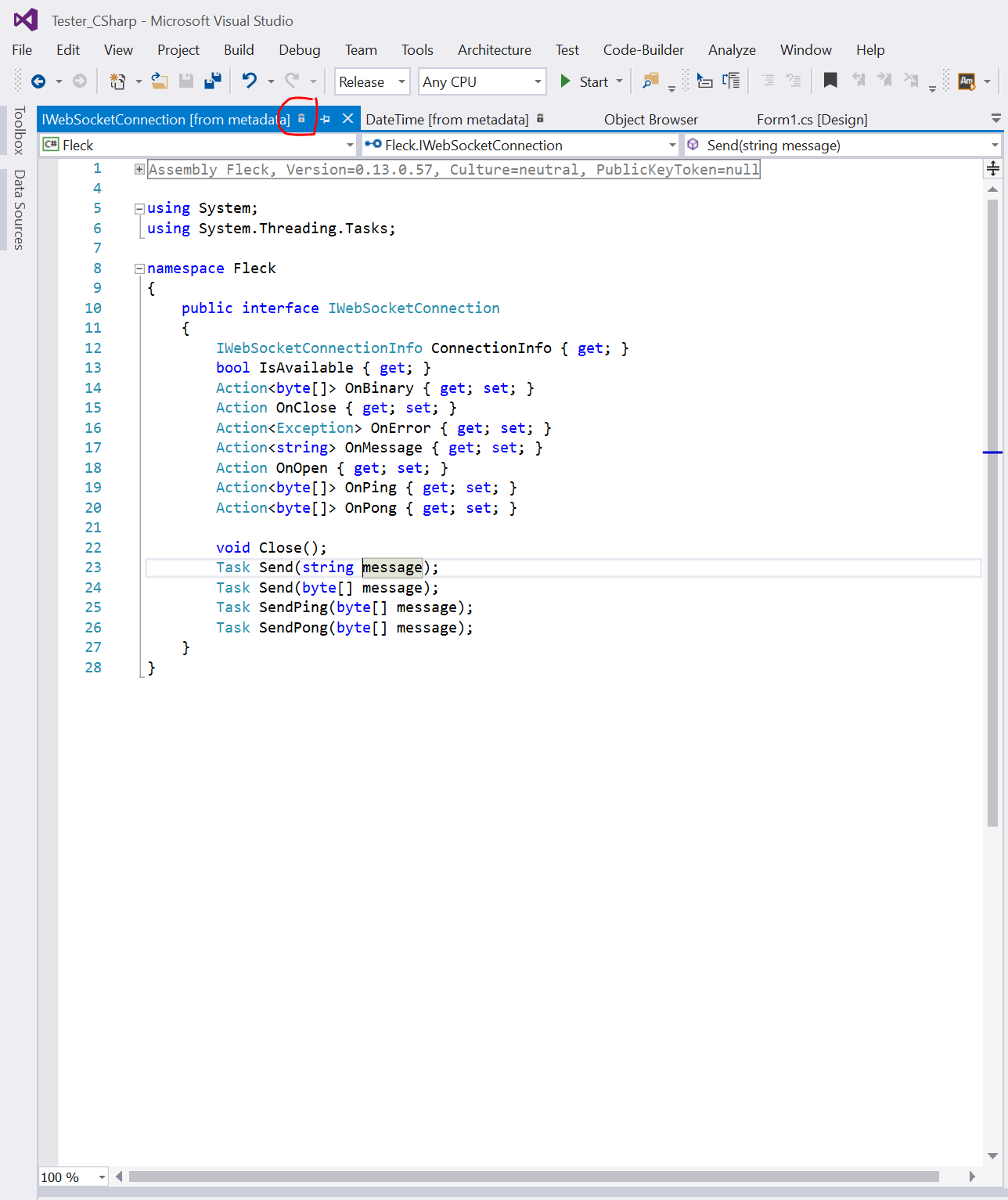Screen dimensions: 1008x1200
Task: Click the Close() method on line 22
Action: tap(289, 548)
